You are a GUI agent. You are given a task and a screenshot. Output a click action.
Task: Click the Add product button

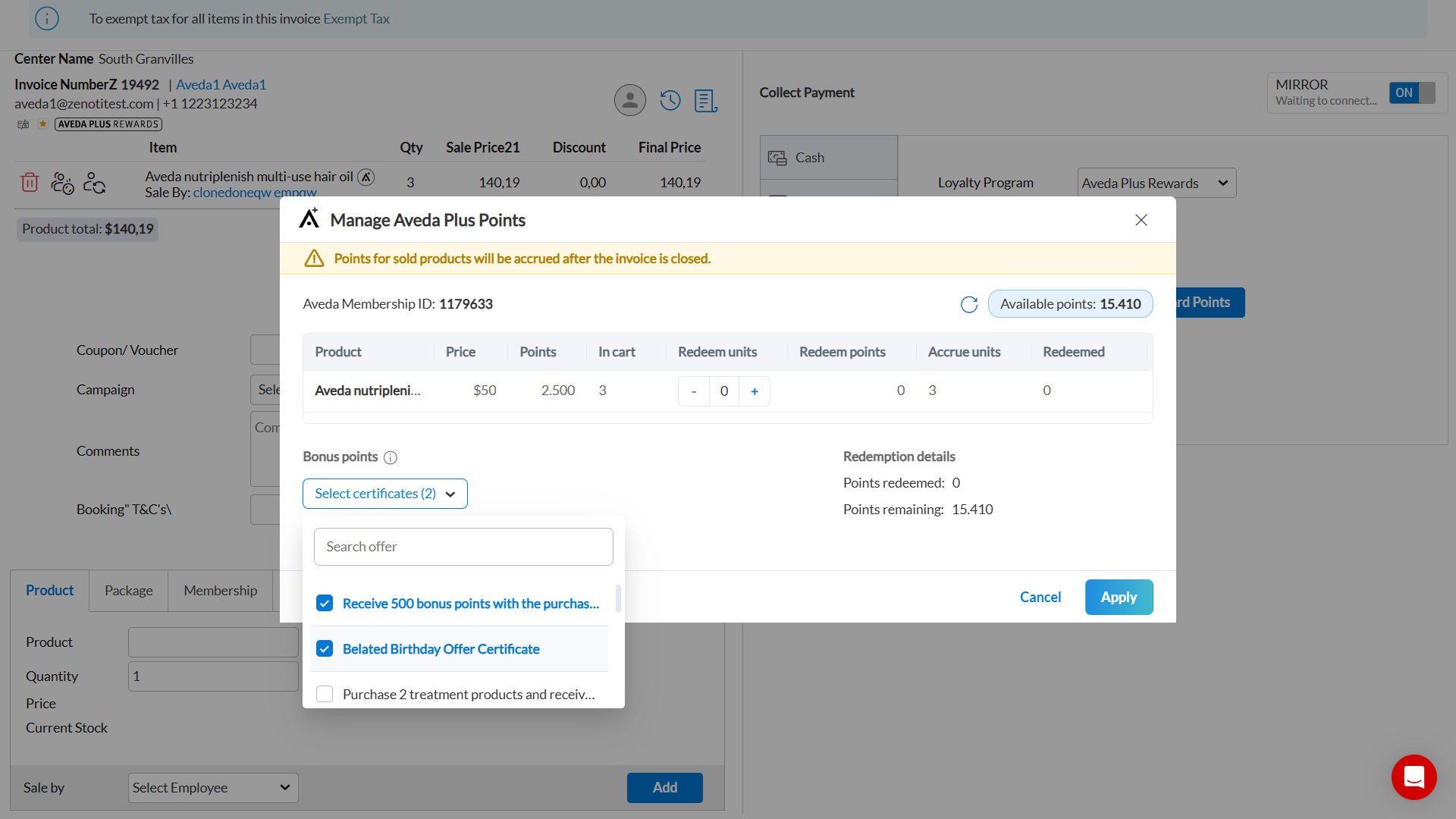(x=665, y=787)
